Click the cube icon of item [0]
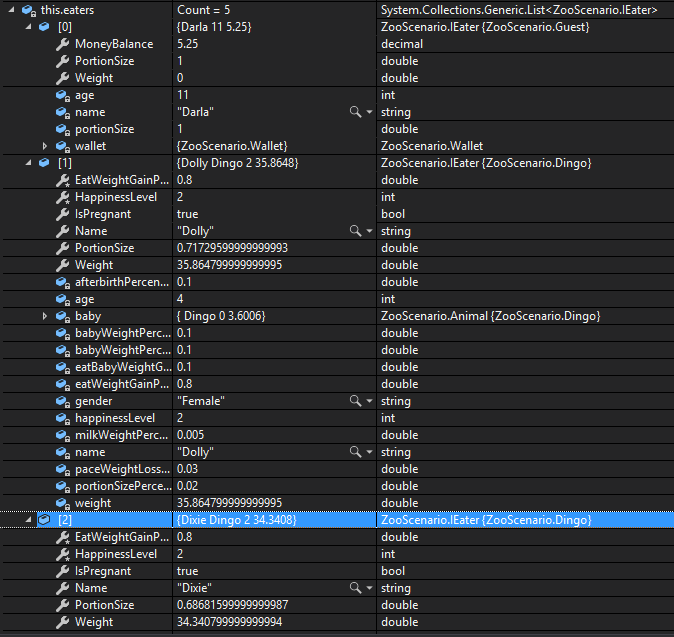The image size is (674, 637). (44, 27)
